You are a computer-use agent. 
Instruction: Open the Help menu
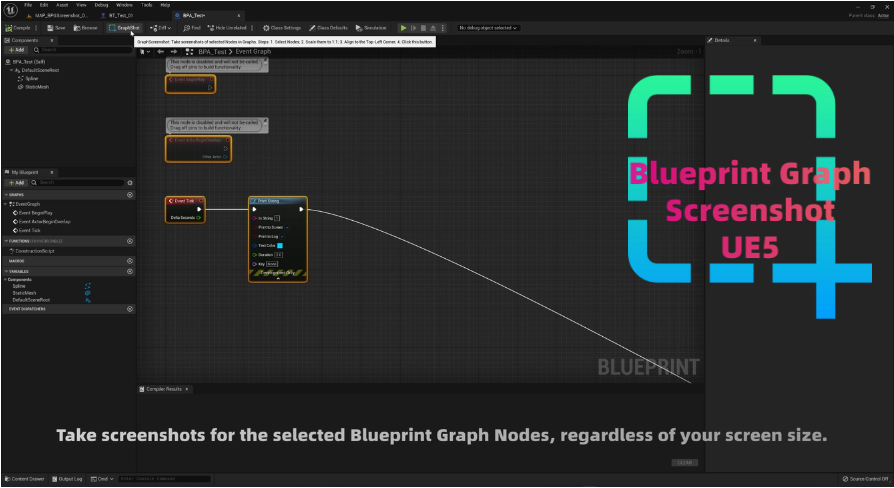tap(165, 5)
